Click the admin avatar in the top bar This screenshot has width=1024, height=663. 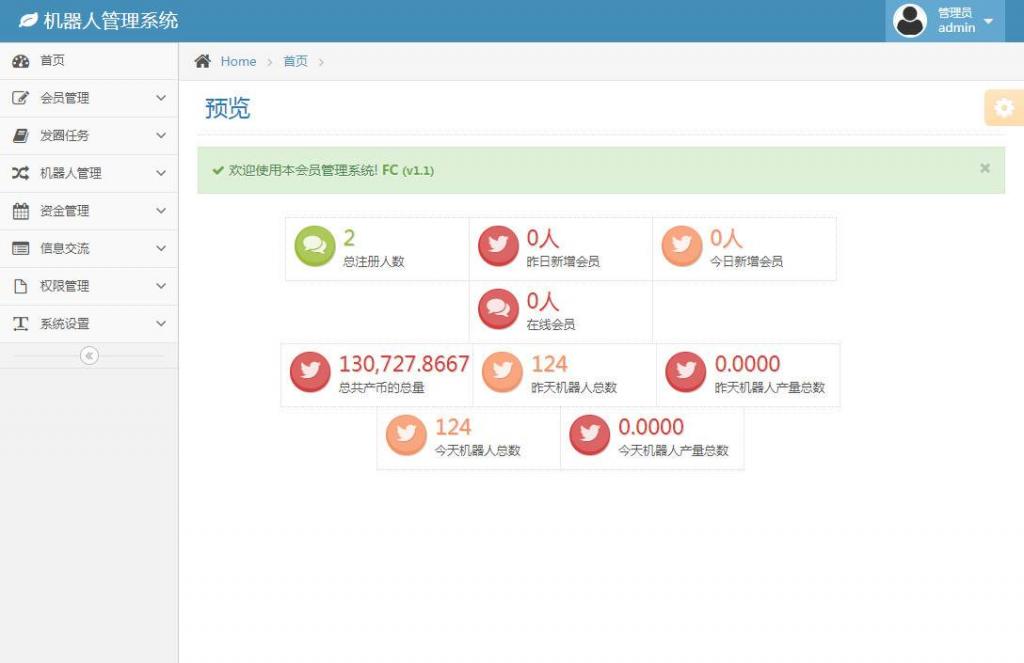(x=909, y=19)
